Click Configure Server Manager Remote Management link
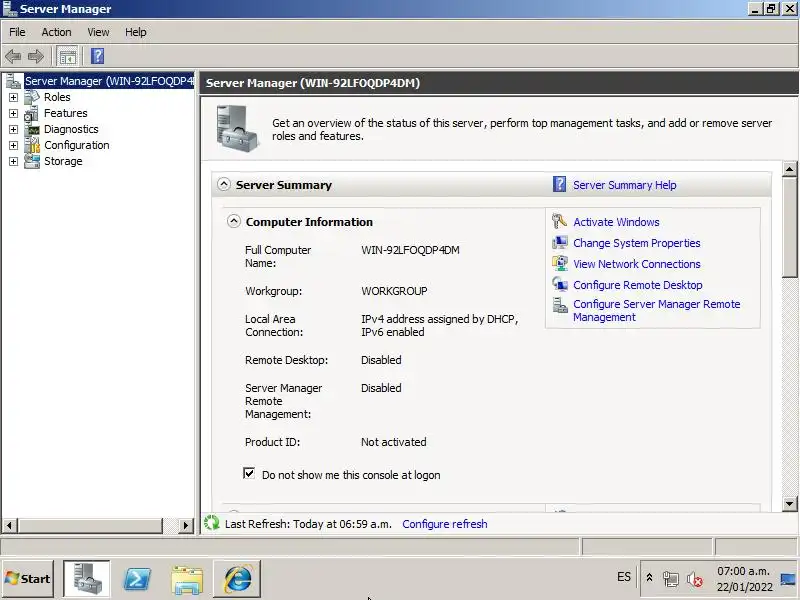The height and width of the screenshot is (600, 800). (656, 310)
